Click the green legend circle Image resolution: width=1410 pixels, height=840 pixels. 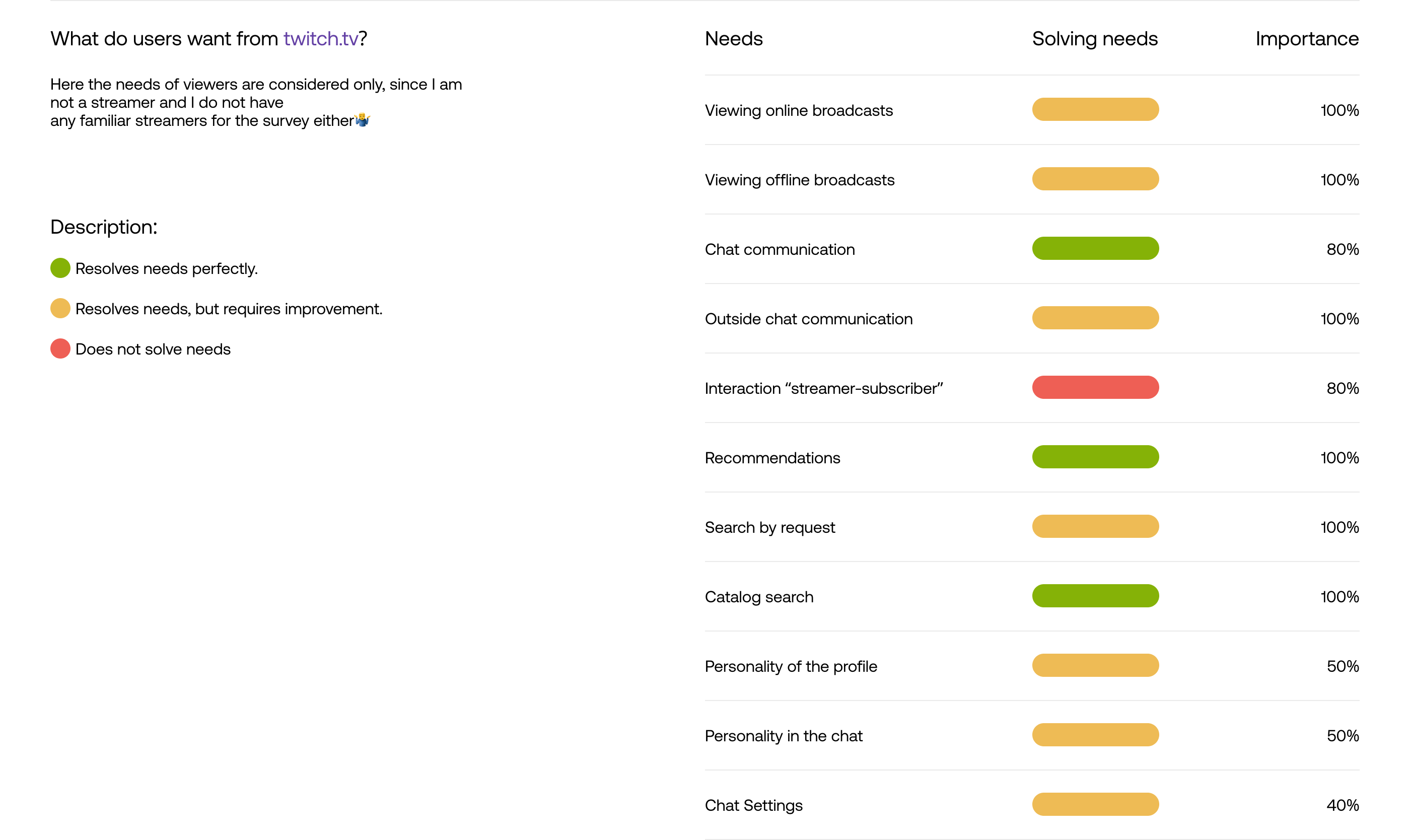point(60,268)
